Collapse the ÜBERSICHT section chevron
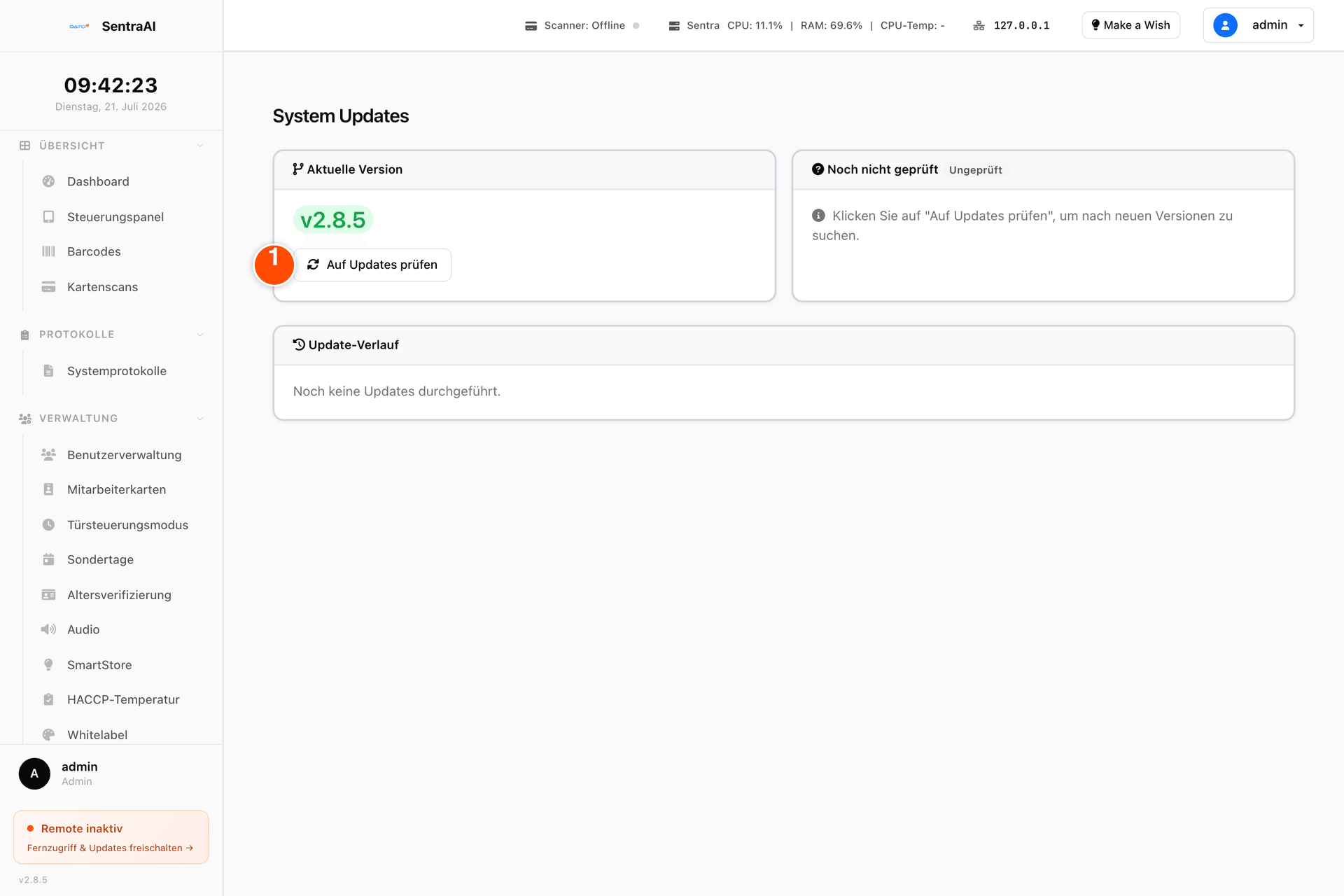Viewport: 1344px width, 896px height. pos(200,146)
